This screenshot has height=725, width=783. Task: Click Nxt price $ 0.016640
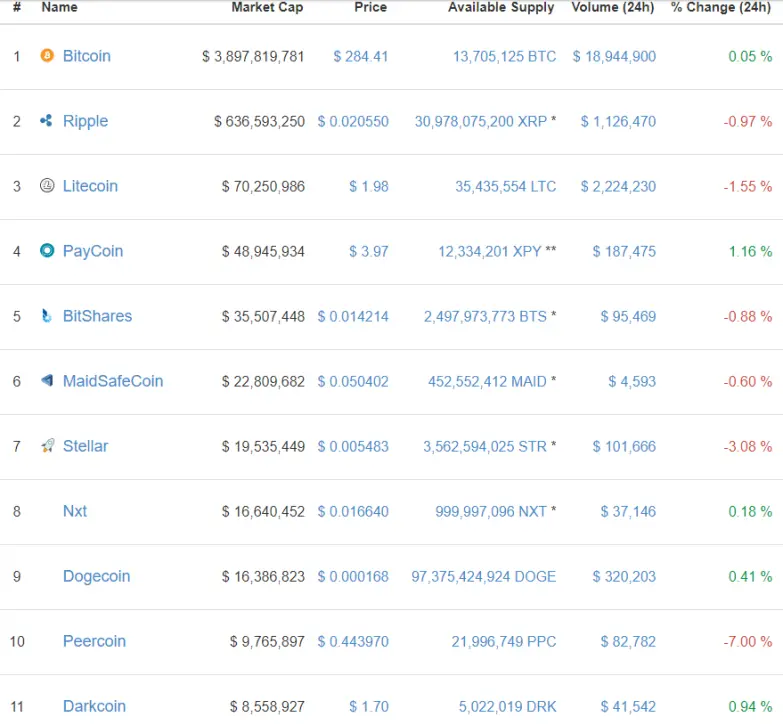tap(353, 511)
